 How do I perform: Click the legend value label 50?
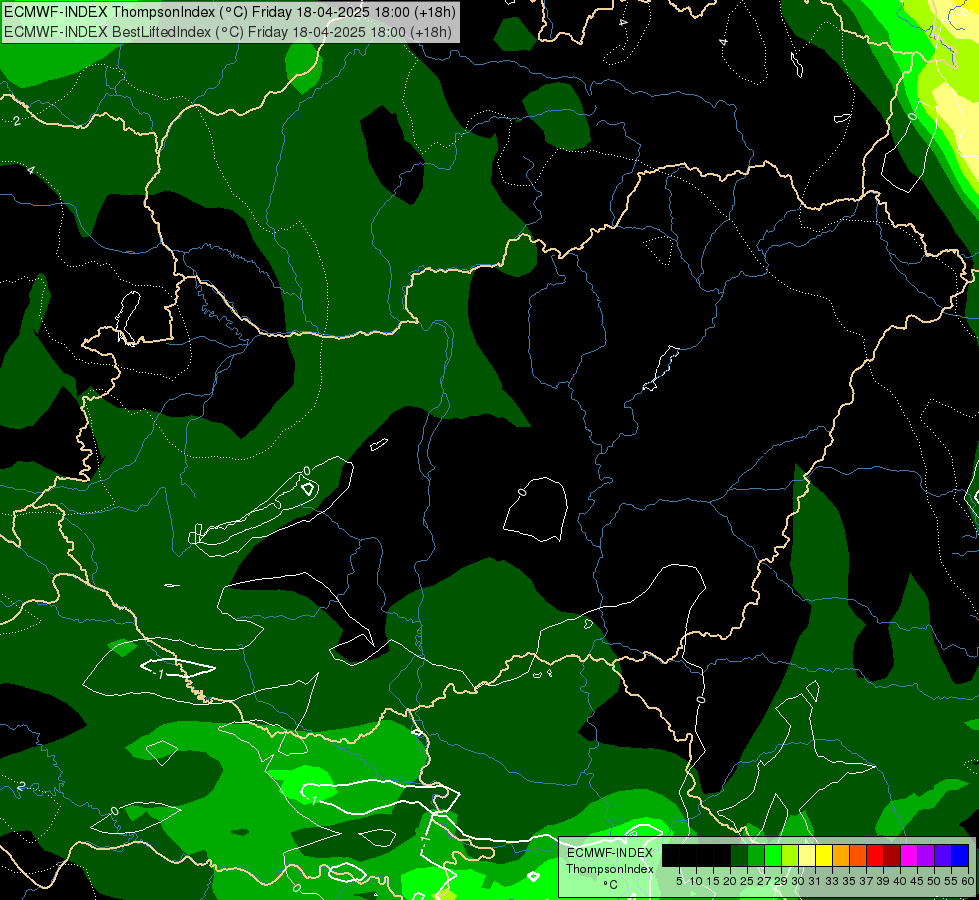pyautogui.click(x=934, y=881)
